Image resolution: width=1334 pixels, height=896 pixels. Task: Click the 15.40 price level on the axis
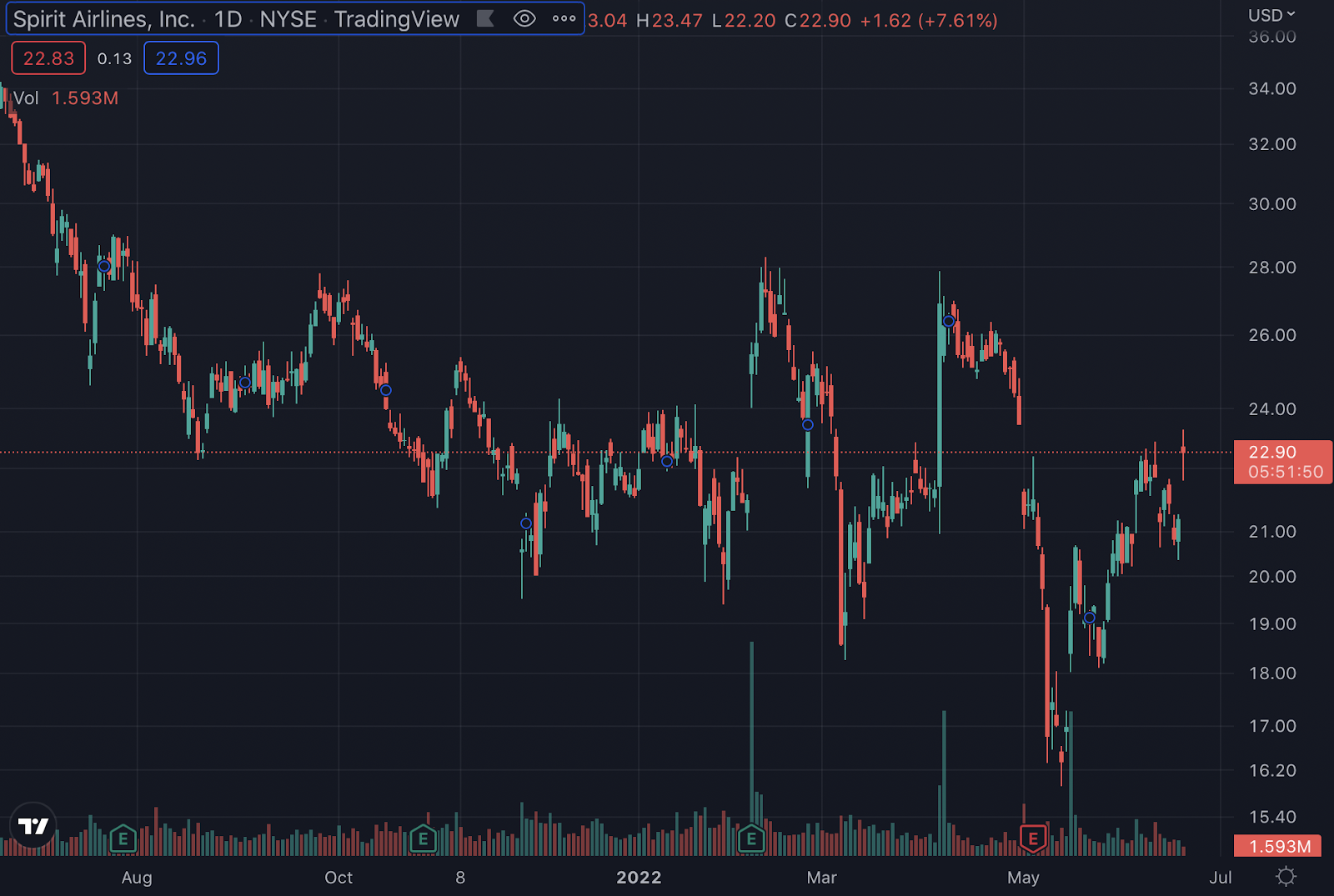tap(1272, 818)
